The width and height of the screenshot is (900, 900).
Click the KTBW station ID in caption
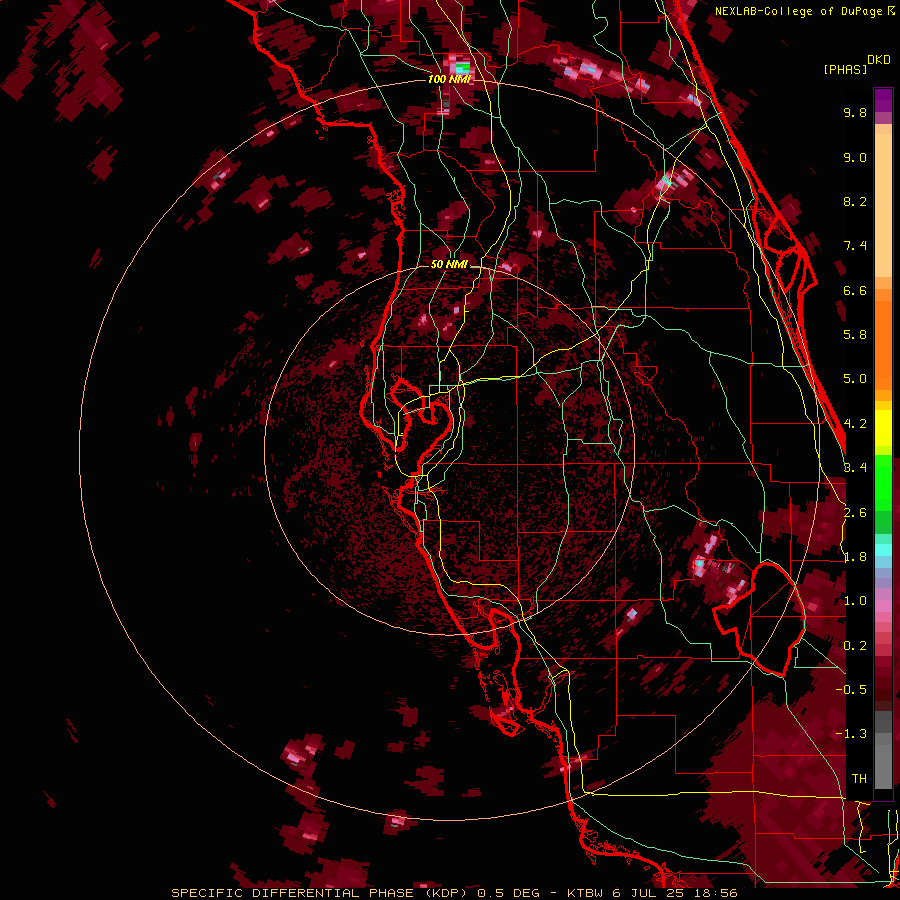[585, 893]
